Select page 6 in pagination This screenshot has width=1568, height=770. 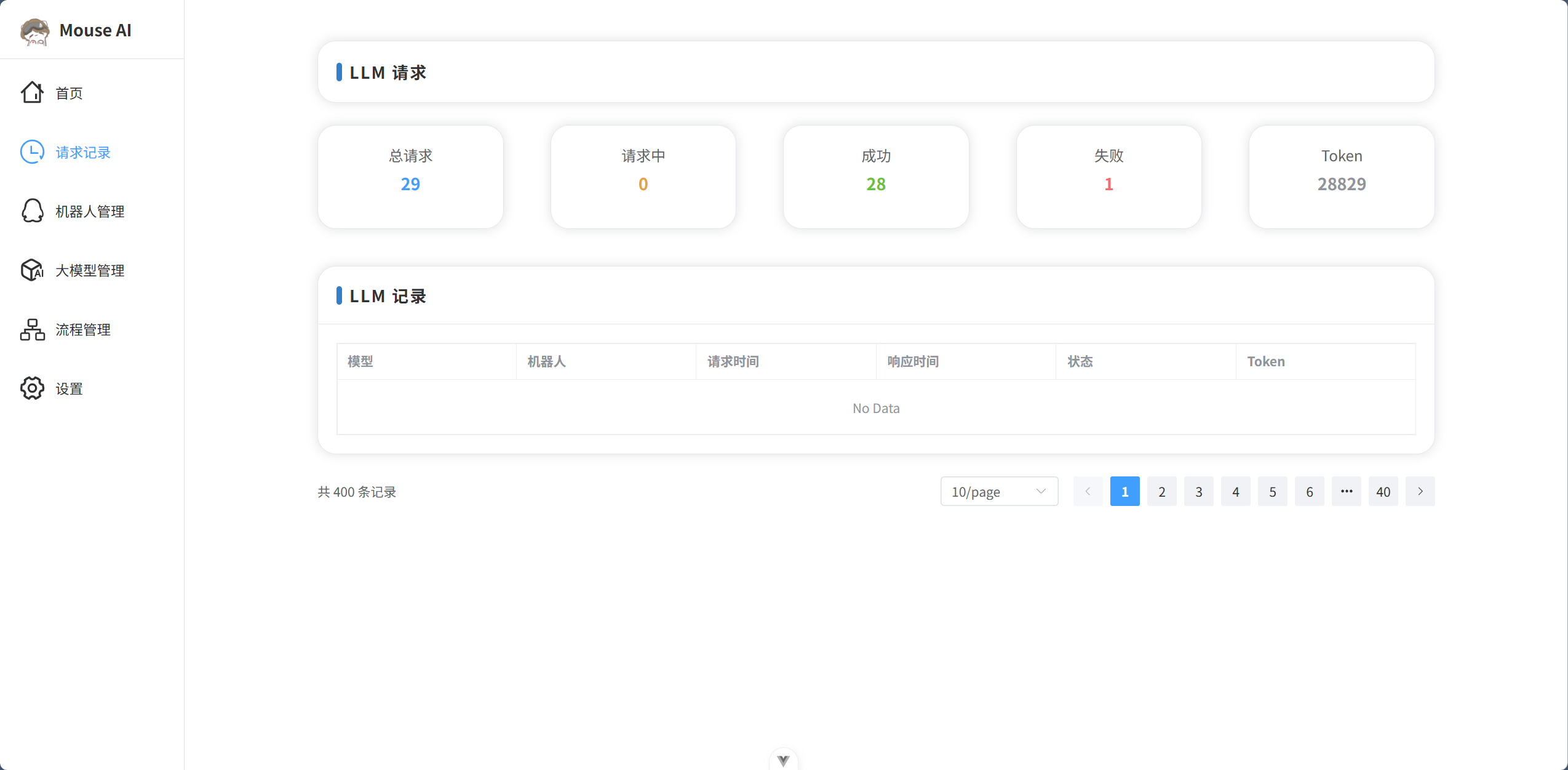tap(1309, 491)
